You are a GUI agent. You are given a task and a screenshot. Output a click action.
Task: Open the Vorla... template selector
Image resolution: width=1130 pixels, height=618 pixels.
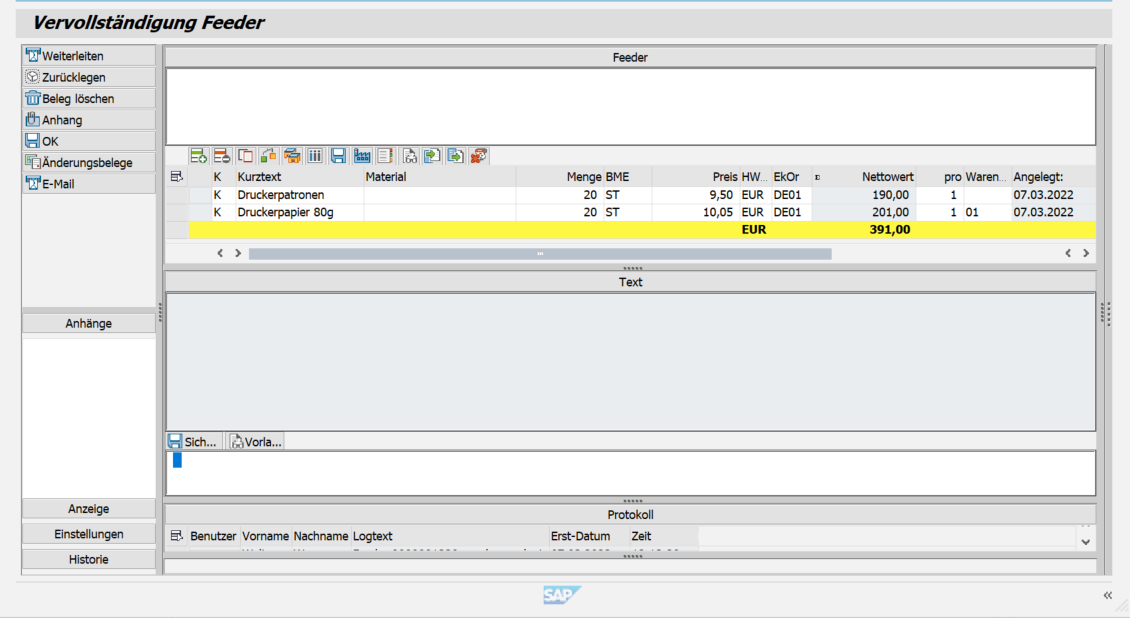(x=255, y=441)
